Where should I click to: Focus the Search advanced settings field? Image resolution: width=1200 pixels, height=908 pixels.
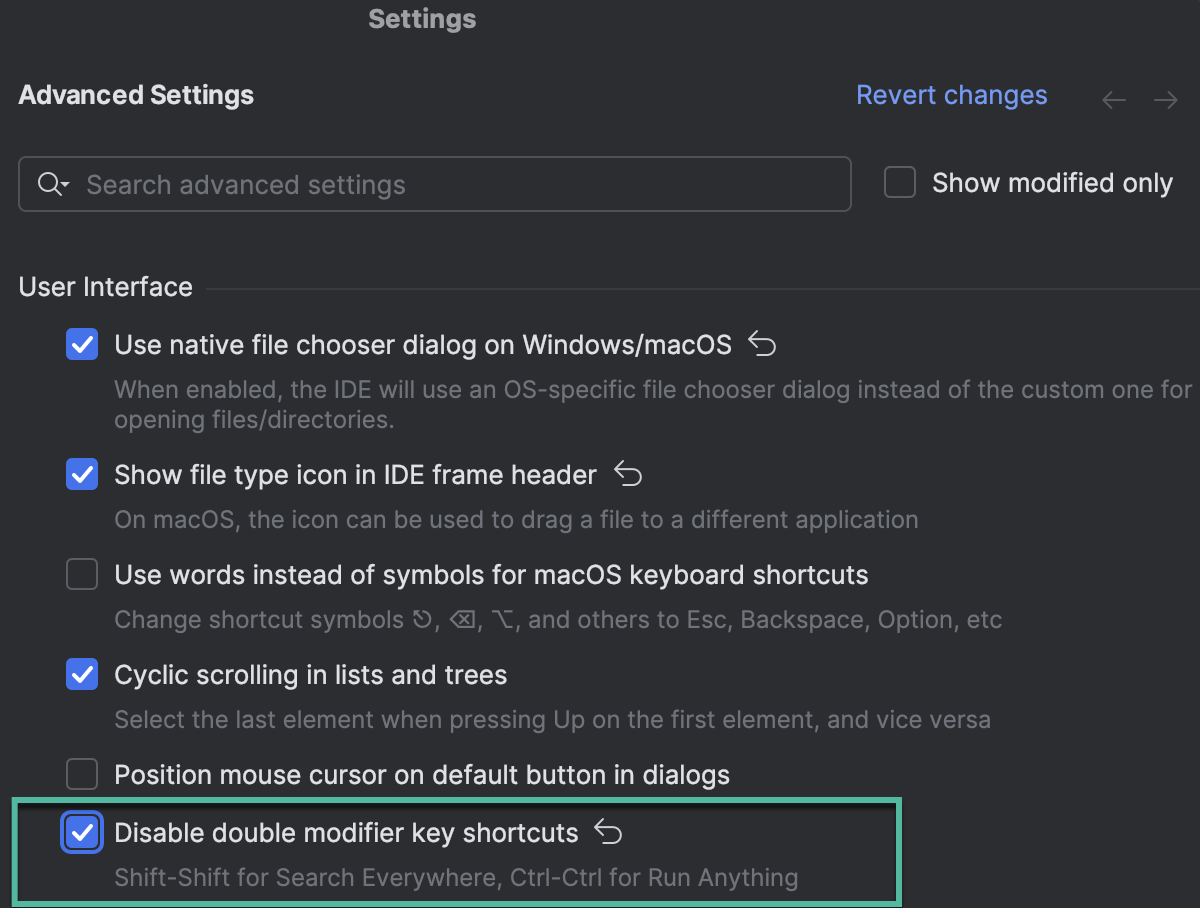click(435, 184)
